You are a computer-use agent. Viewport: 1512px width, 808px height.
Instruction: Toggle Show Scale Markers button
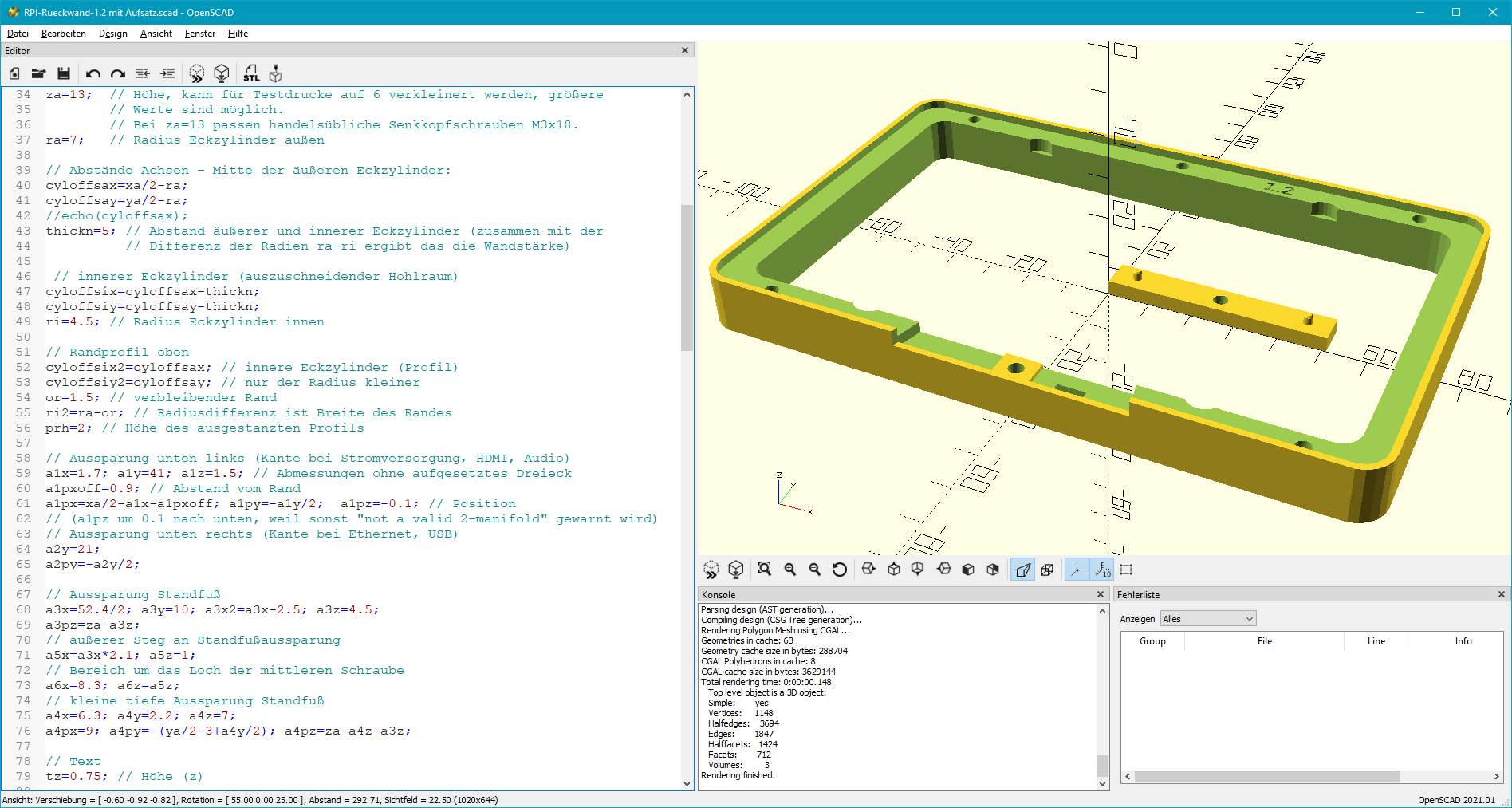pyautogui.click(x=1103, y=569)
